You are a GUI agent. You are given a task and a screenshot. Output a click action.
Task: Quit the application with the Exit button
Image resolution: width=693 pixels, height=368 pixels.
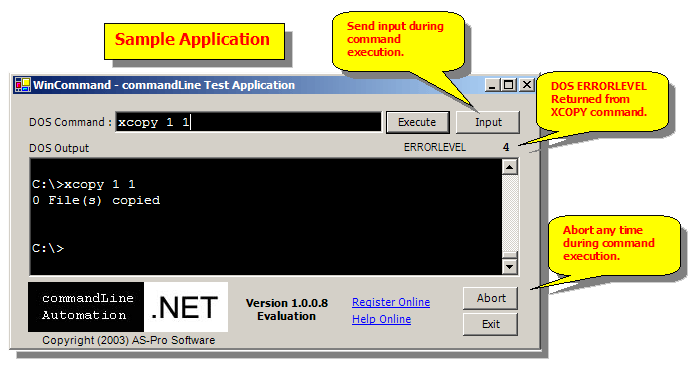point(491,324)
